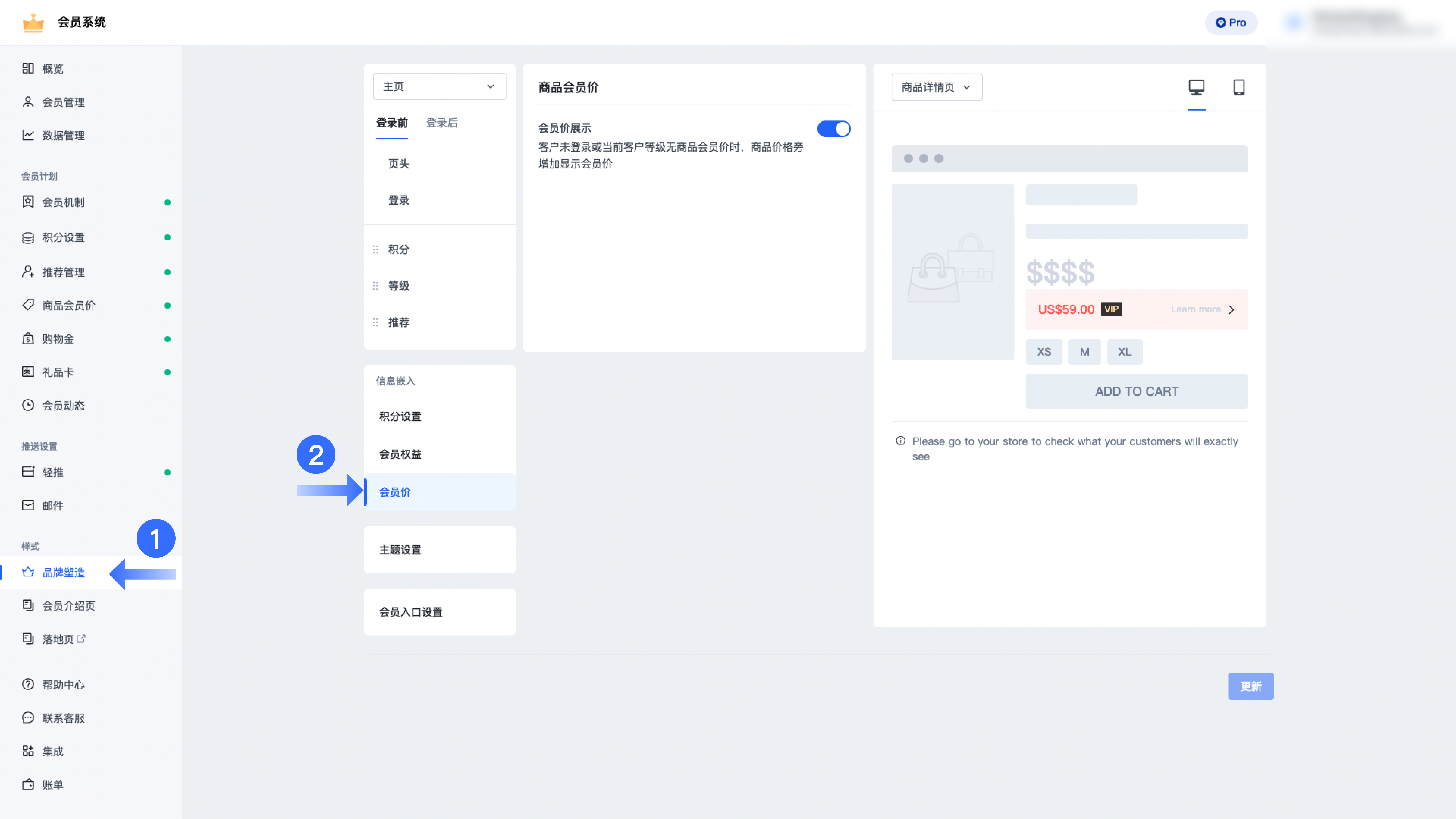1456x819 pixels.
Task: Open 集成 integrations icon
Action: (x=28, y=751)
